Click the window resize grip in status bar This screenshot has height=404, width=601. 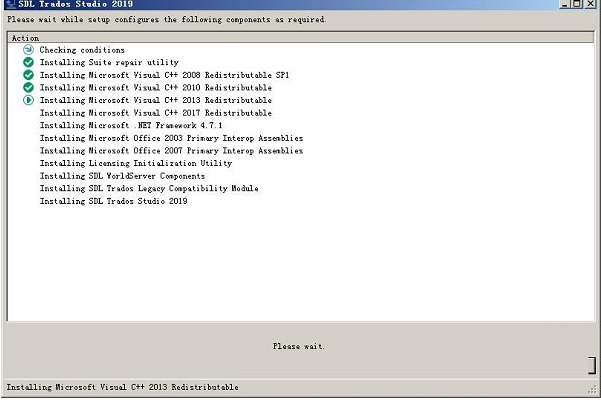click(593, 389)
